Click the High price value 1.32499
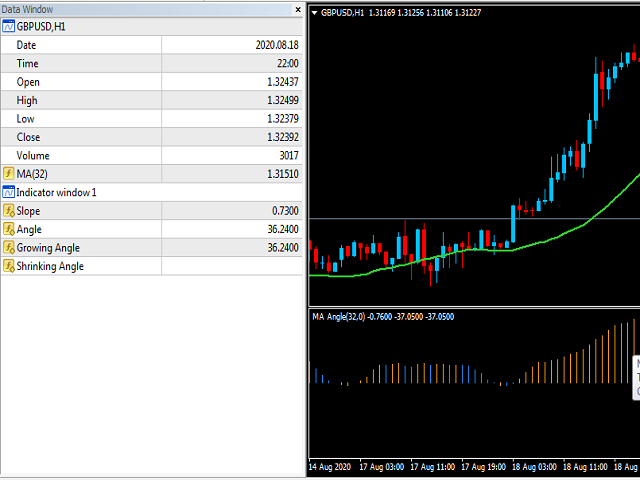The width and height of the screenshot is (640, 480). tap(277, 100)
